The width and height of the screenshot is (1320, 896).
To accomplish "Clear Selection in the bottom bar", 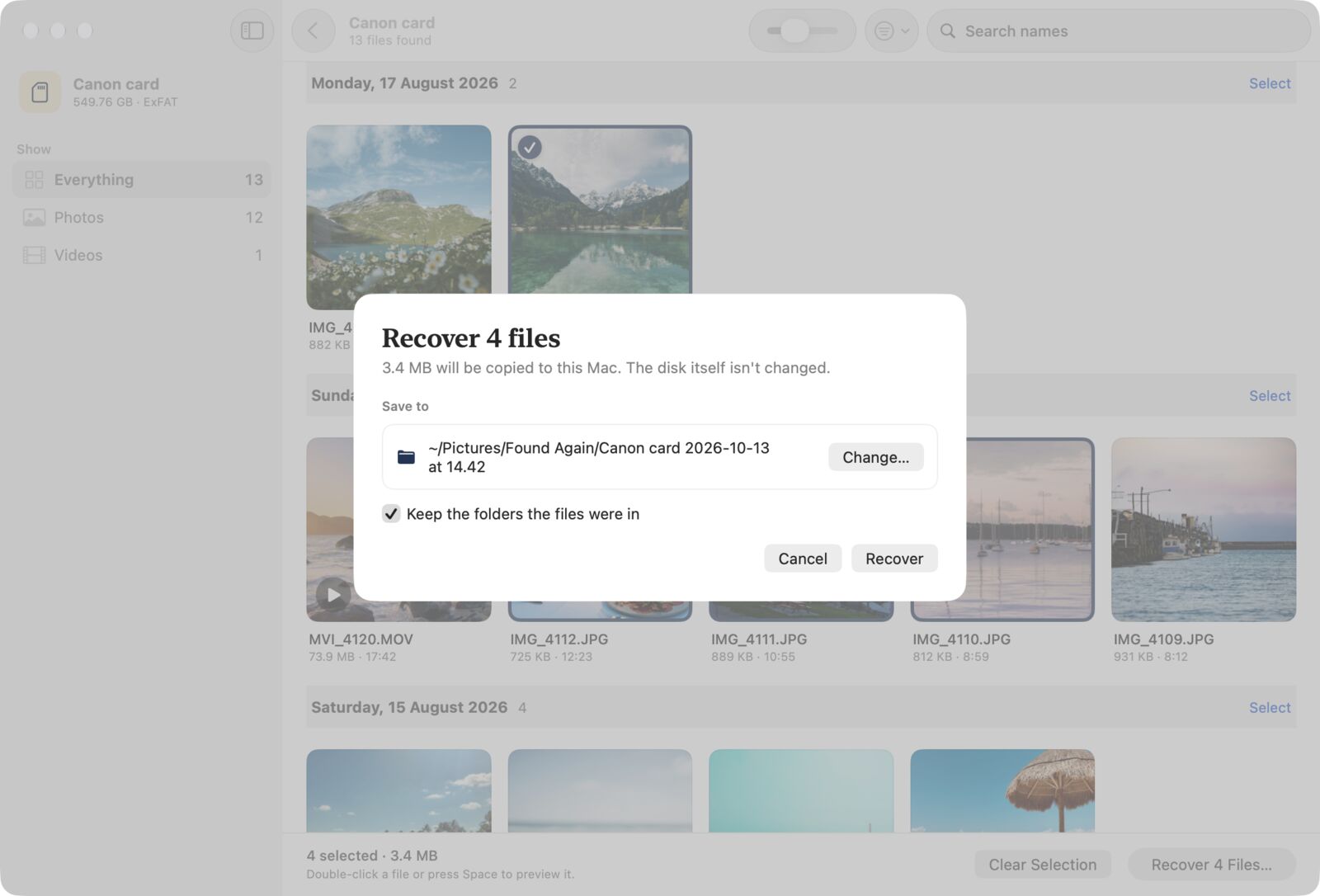I will point(1042,865).
